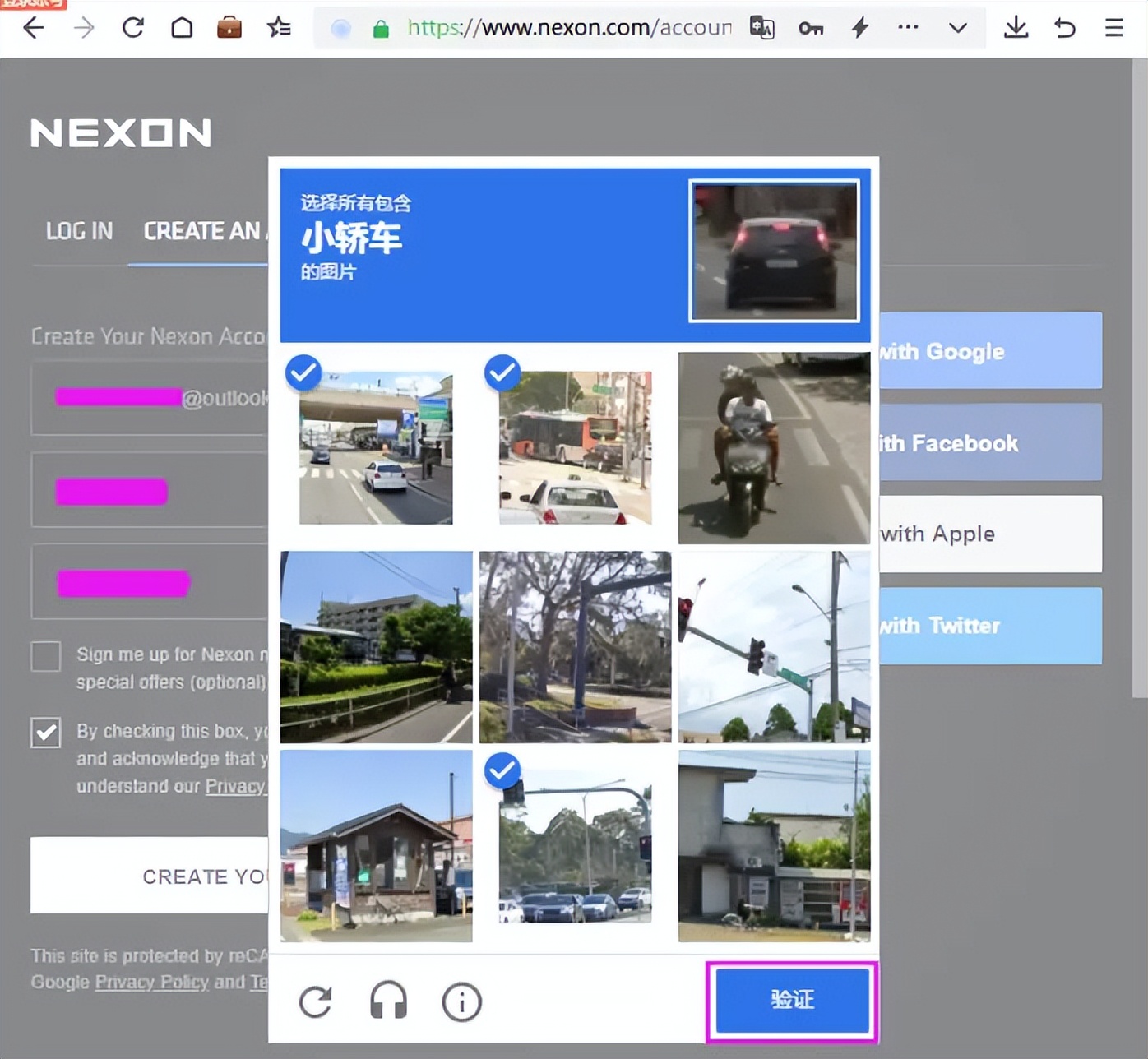1148x1059 pixels.
Task: Get a new reCAPTCHA image challenge
Action: click(x=316, y=1001)
